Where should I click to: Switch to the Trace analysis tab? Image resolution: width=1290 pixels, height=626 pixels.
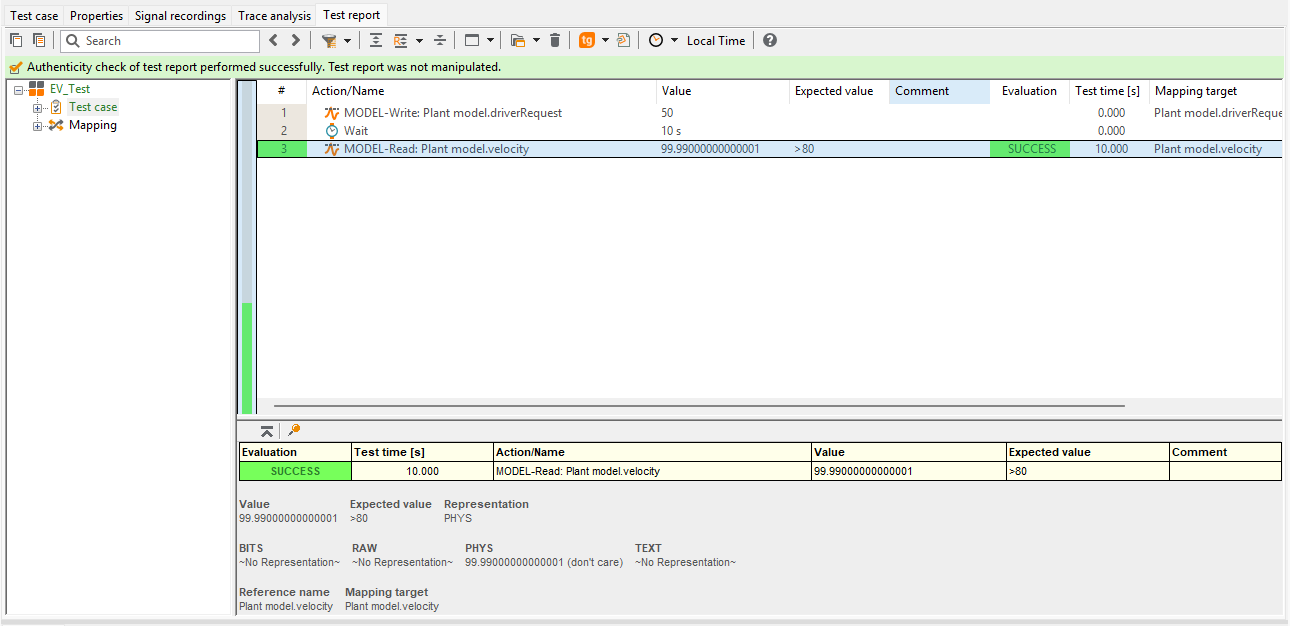tap(274, 16)
